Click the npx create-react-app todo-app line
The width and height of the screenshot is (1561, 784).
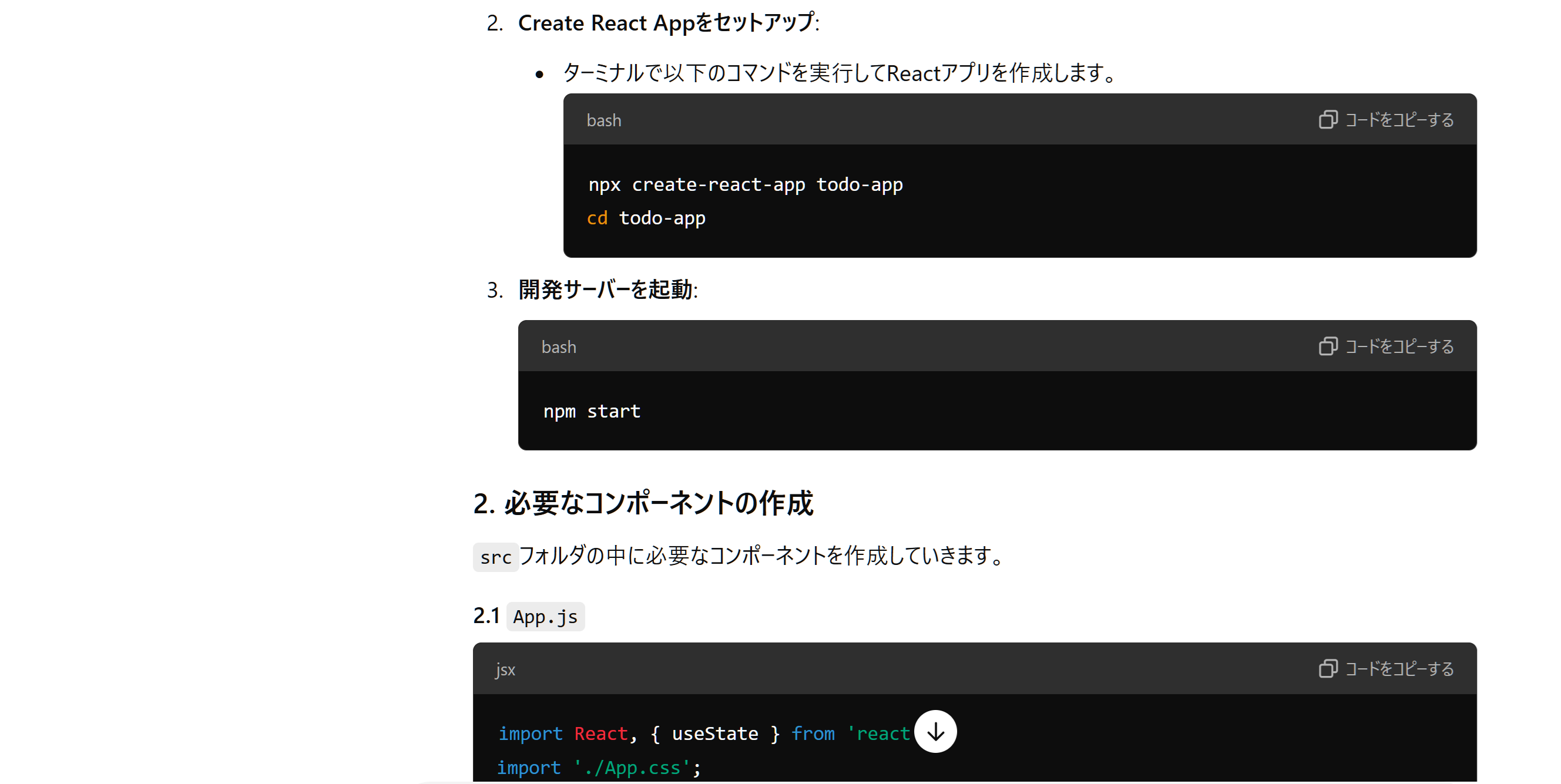[746, 184]
